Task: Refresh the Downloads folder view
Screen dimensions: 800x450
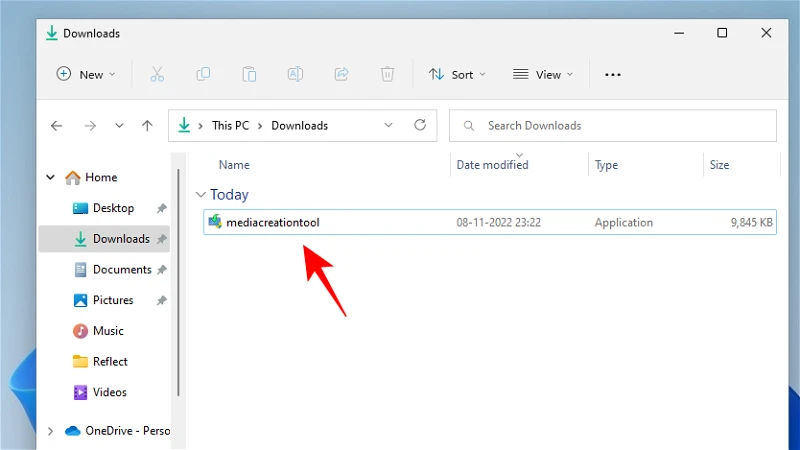Action: 420,126
